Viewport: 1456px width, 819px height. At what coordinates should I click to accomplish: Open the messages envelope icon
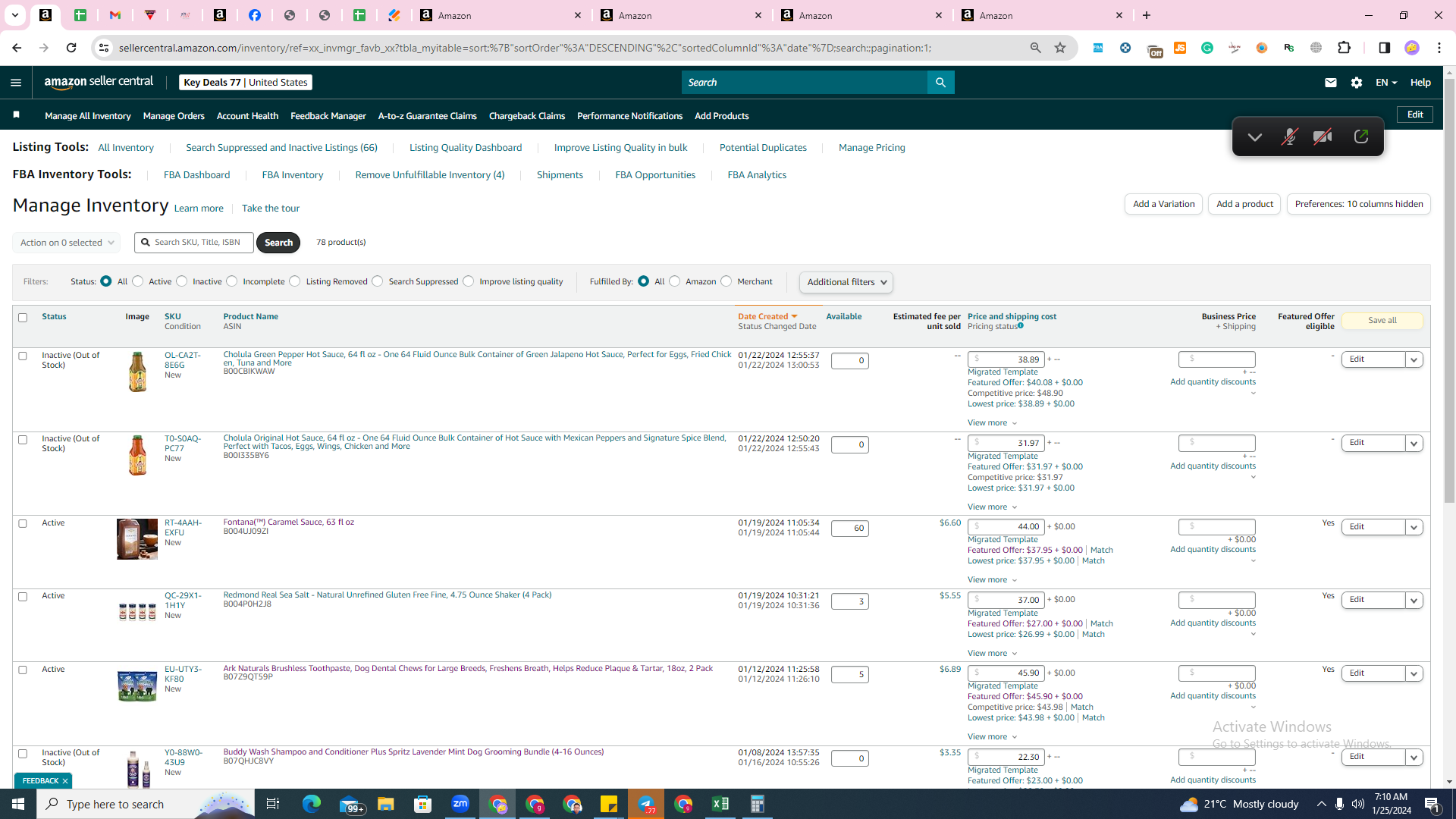tap(1331, 83)
